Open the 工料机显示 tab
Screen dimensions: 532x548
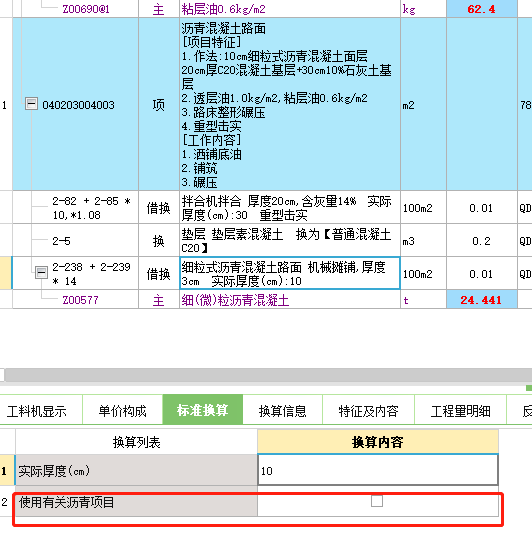(x=37, y=411)
